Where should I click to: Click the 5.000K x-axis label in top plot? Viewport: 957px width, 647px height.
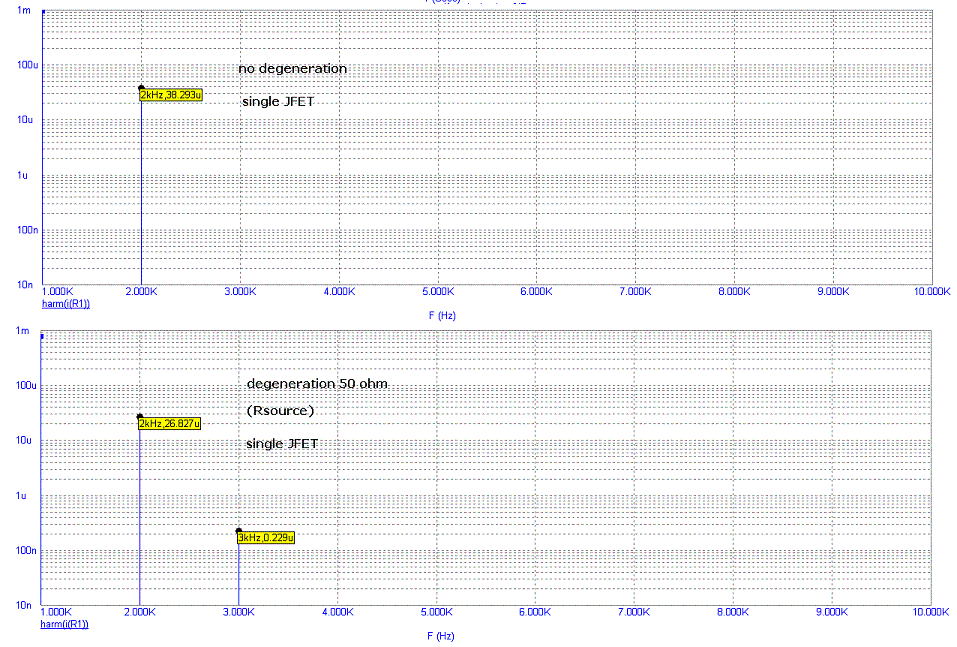click(x=438, y=292)
